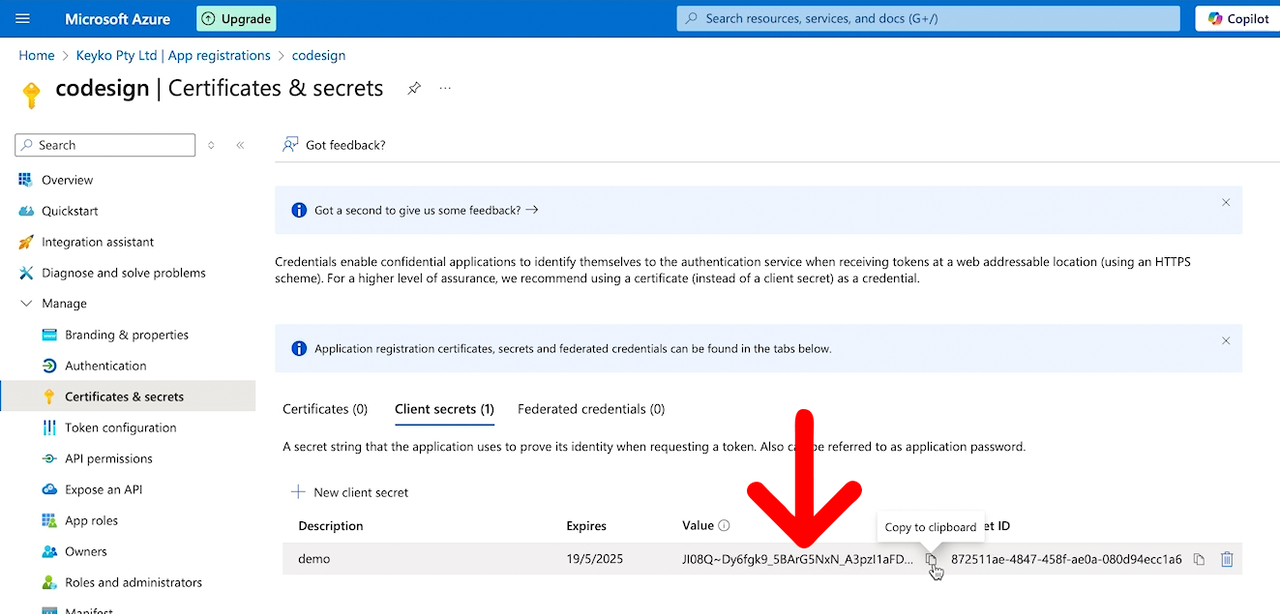Switch to the Certificates tab
The height and width of the screenshot is (614, 1280).
(324, 409)
